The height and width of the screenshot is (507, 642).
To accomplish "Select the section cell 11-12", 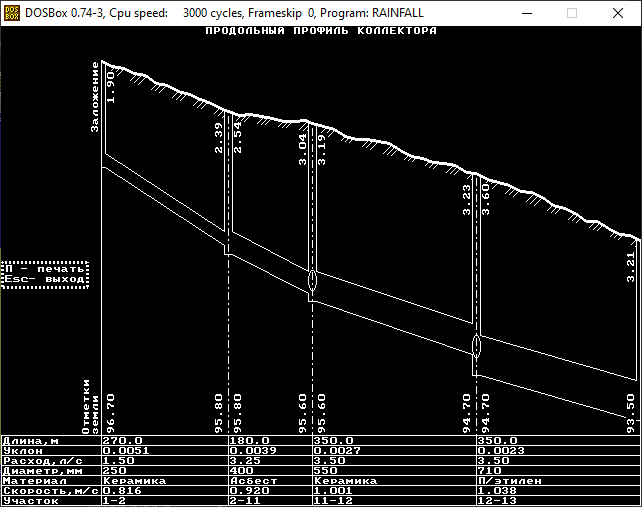I will pos(334,501).
